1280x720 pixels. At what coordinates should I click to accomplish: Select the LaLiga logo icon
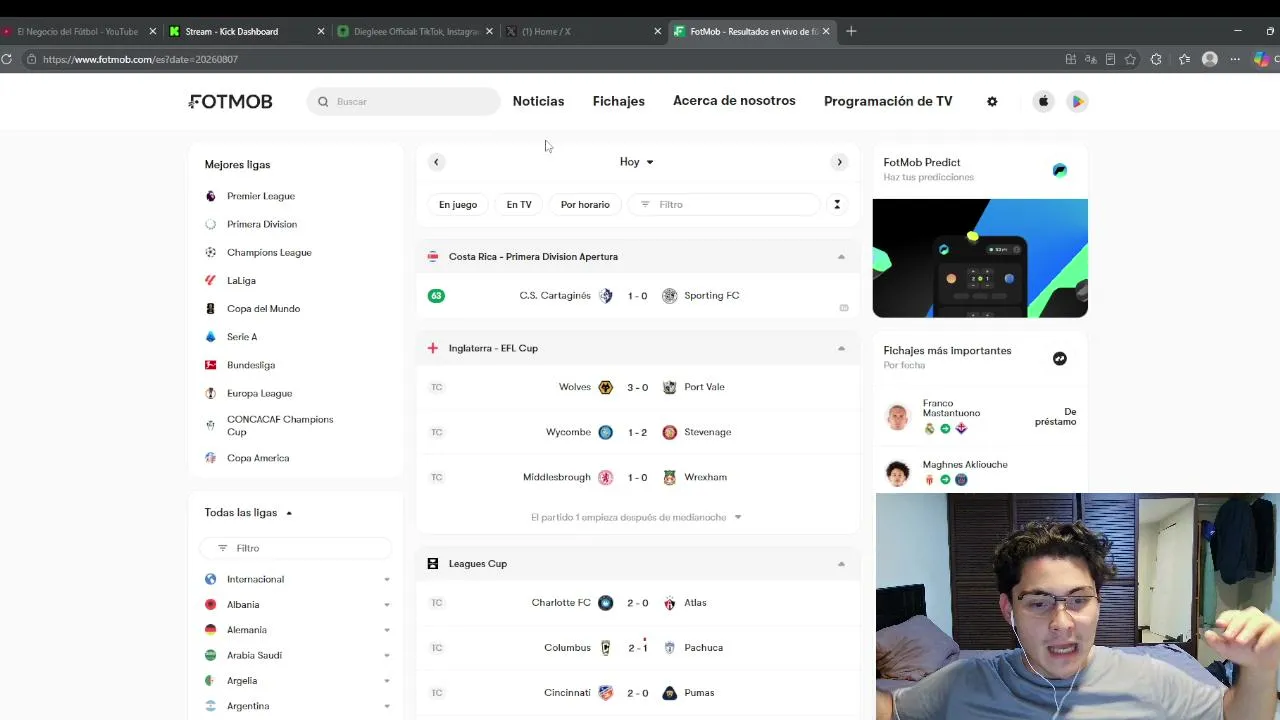coord(210,280)
